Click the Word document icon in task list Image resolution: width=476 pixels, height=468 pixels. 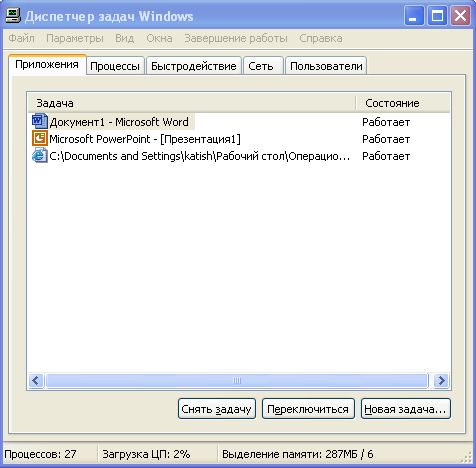[40, 121]
